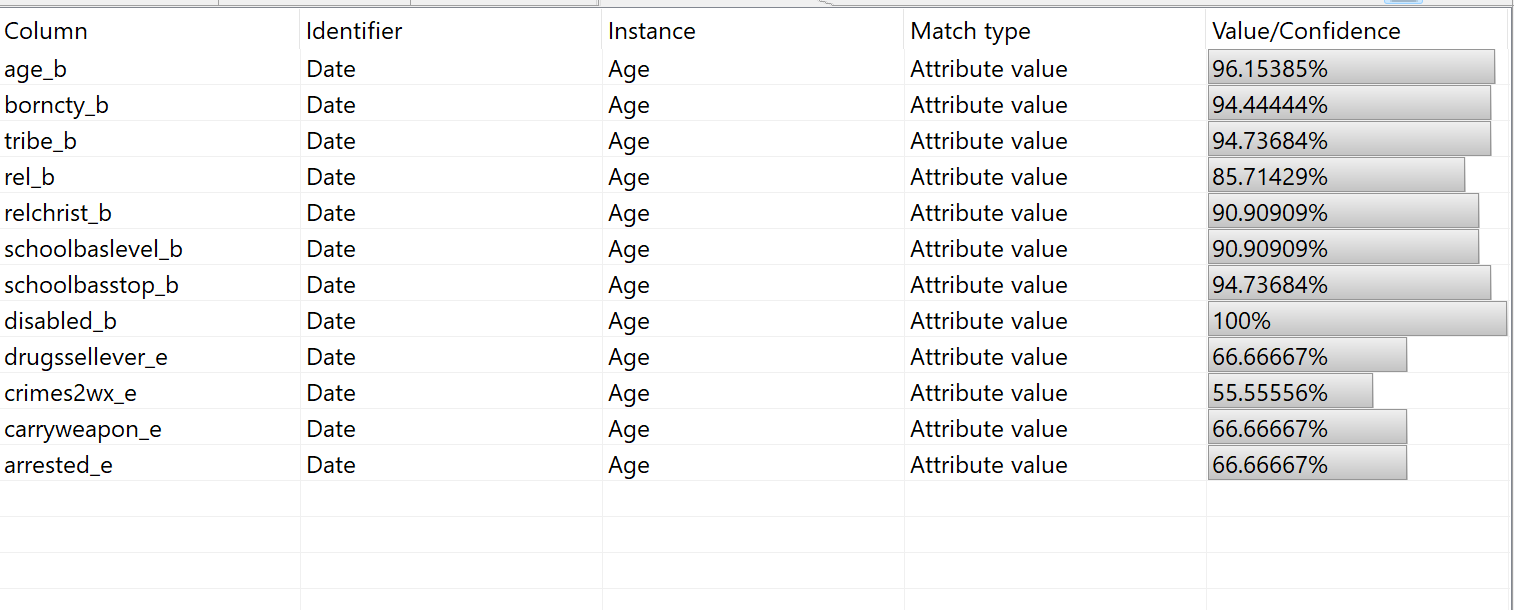Image resolution: width=1514 pixels, height=610 pixels.
Task: Click the tribe_b row name
Action: tap(41, 141)
